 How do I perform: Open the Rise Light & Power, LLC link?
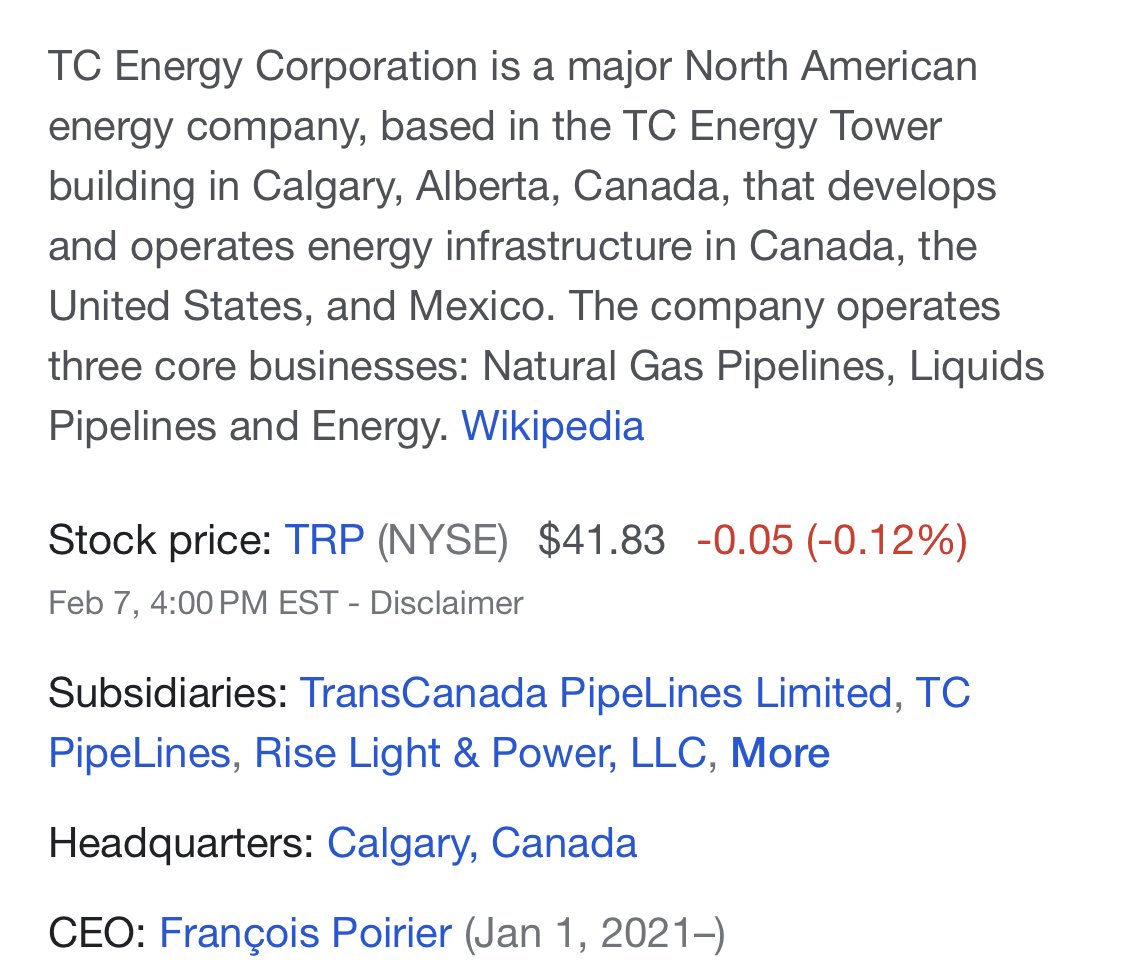[x=480, y=754]
